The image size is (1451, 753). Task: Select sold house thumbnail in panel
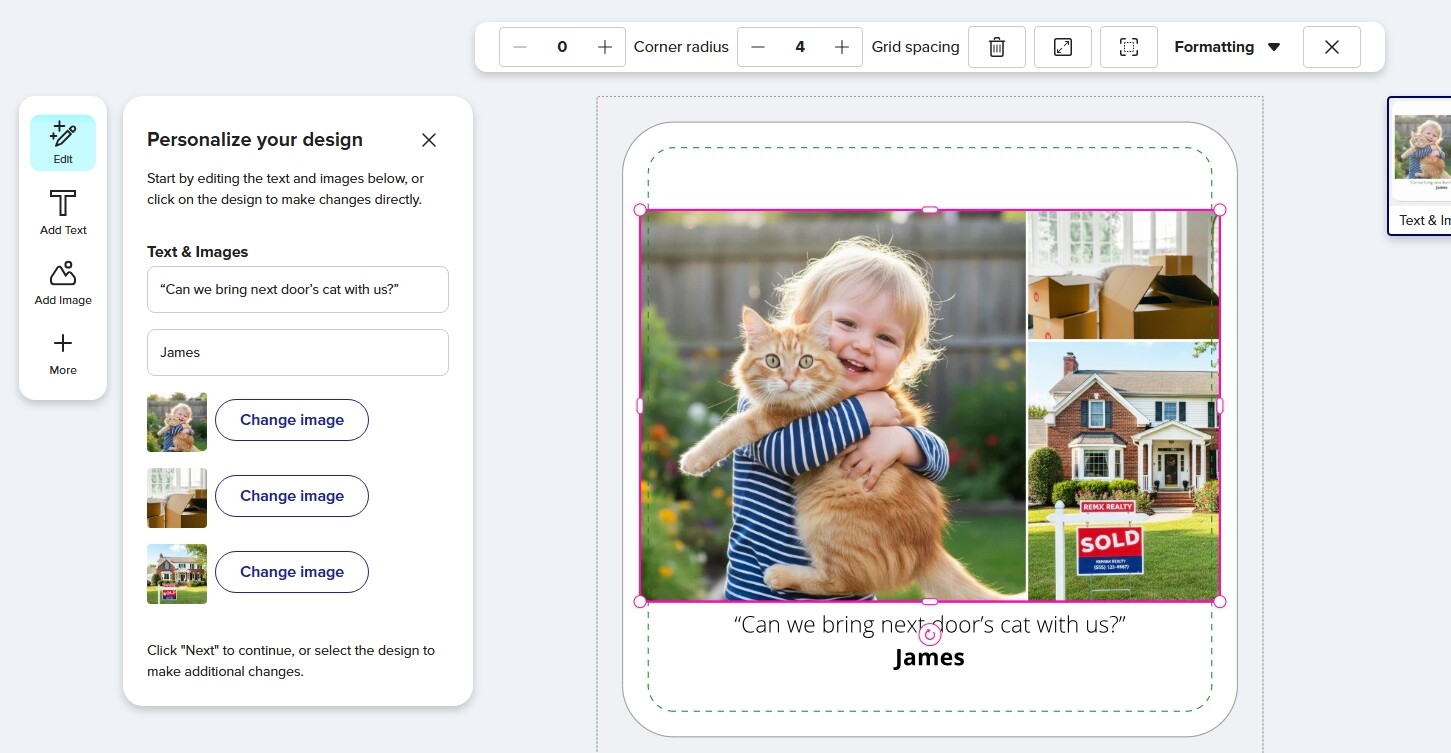coord(177,574)
